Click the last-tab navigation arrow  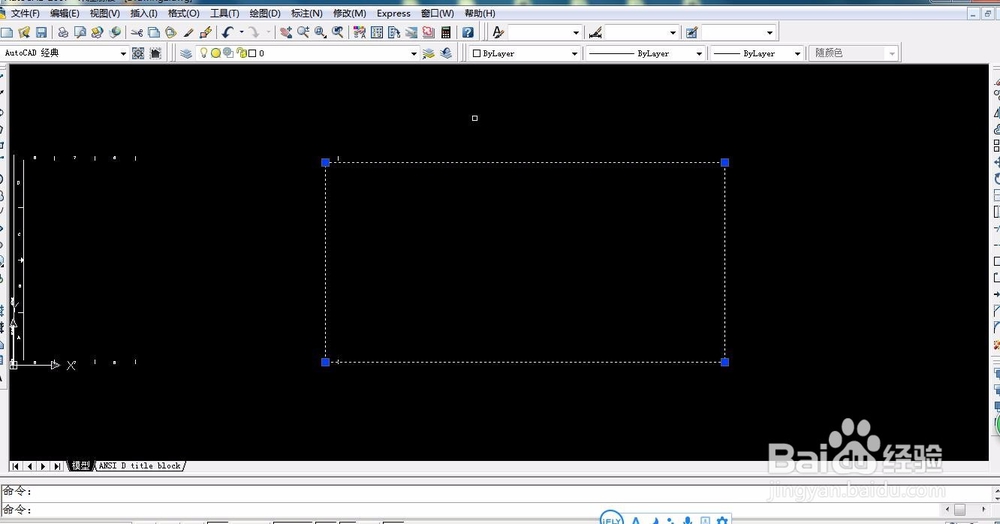coord(57,467)
